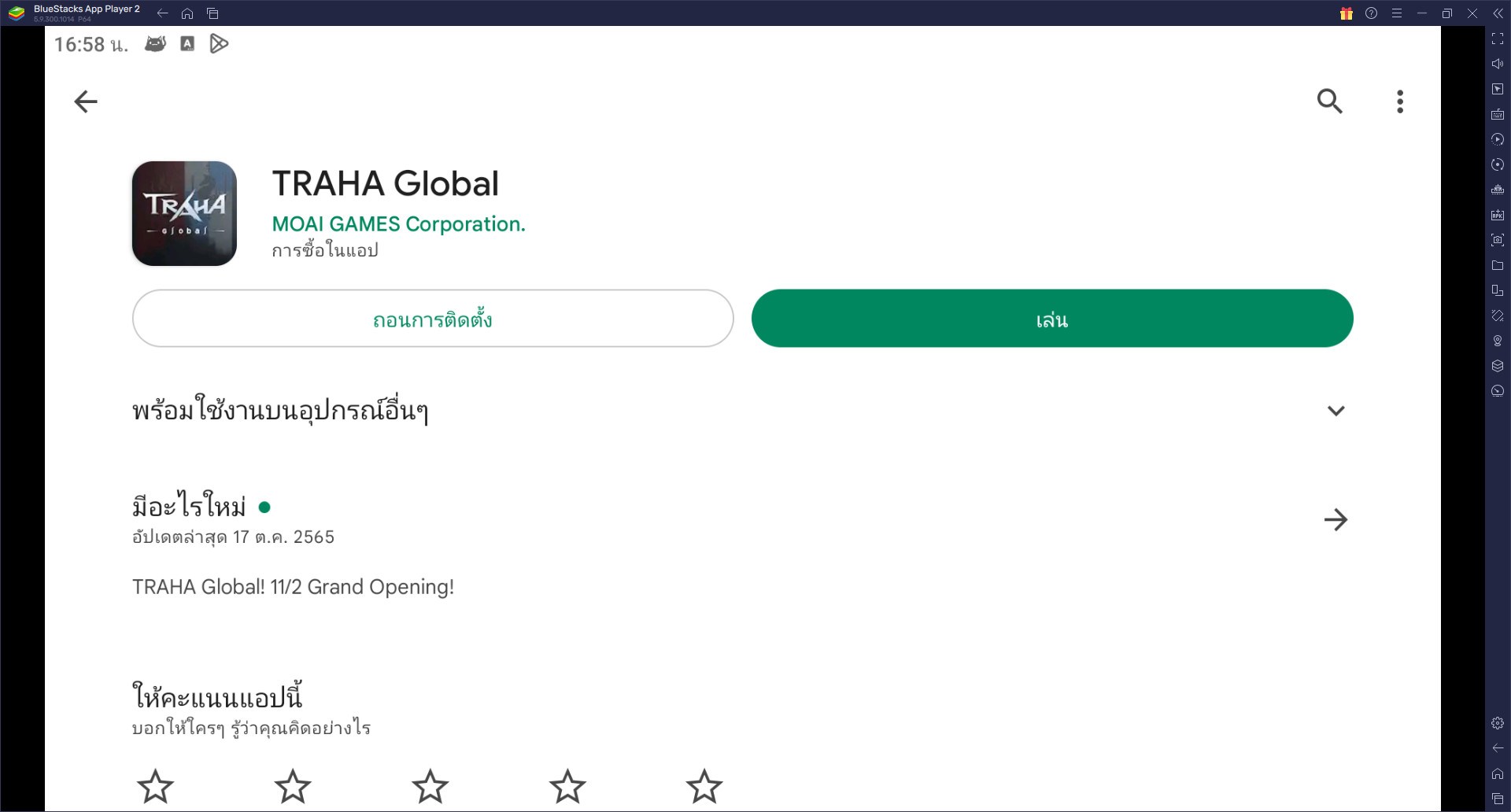1511x812 pixels.
Task: Collapse the BlueStacks sidebar with double chevron
Action: 1498,13
